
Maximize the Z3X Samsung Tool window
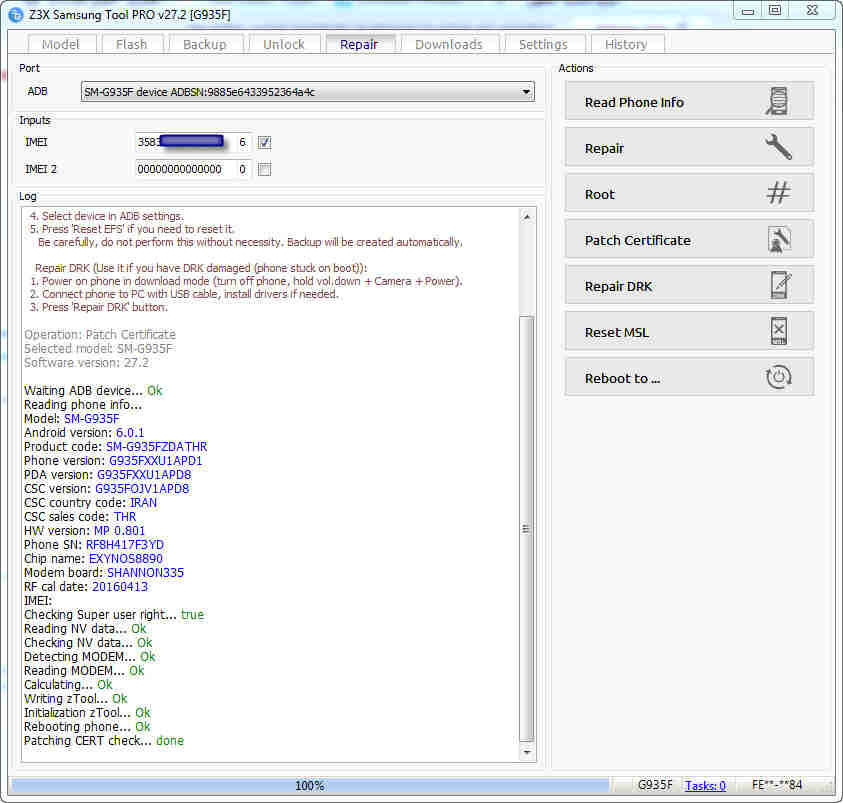coord(775,10)
